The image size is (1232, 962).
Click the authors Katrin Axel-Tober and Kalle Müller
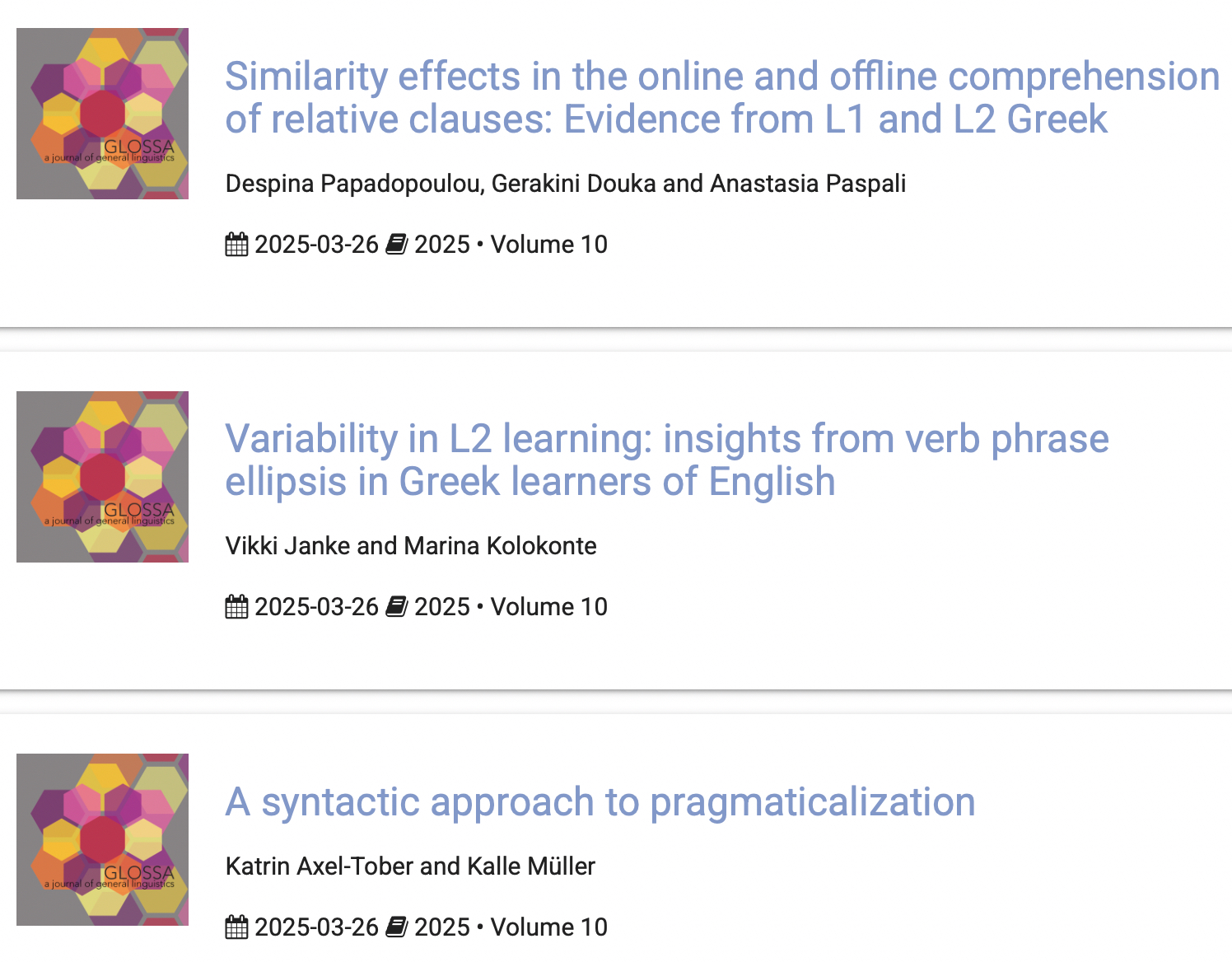409,866
